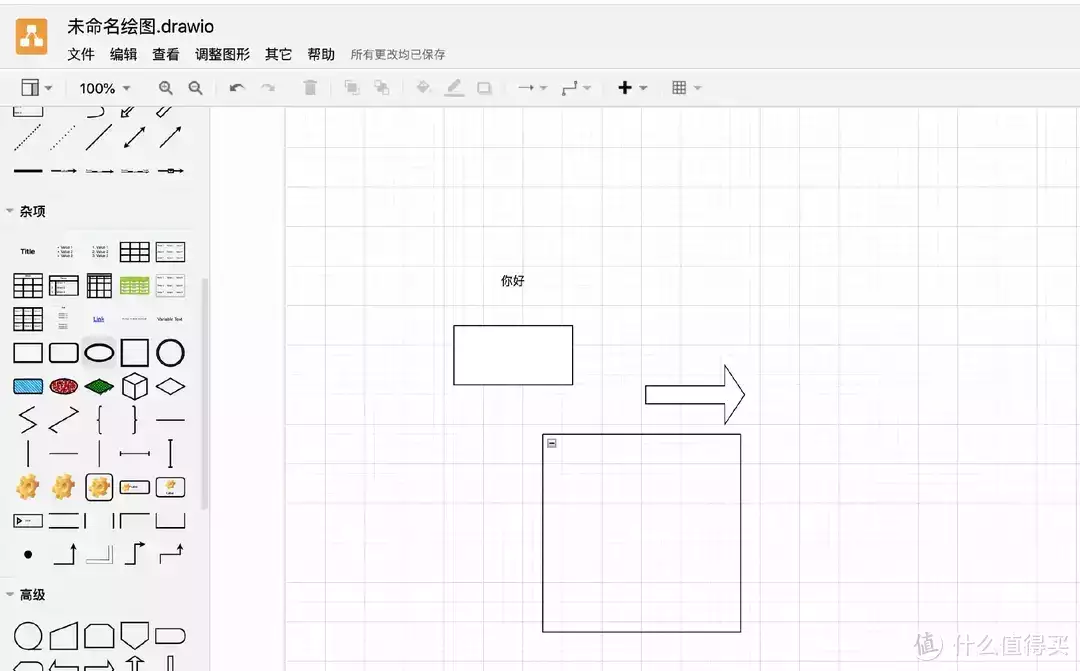Select the isometric cube shape
The height and width of the screenshot is (671, 1080).
pyautogui.click(x=134, y=386)
